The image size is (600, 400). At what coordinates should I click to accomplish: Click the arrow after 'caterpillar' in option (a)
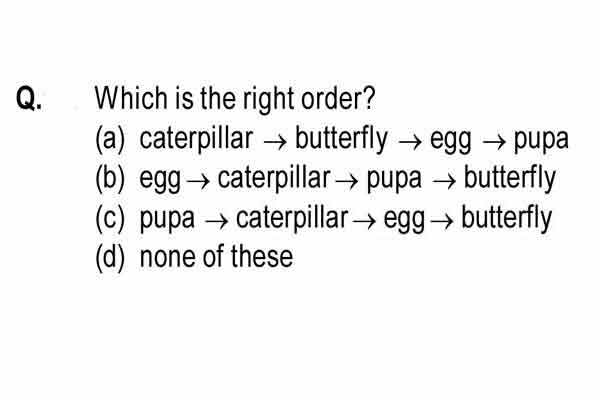(275, 142)
